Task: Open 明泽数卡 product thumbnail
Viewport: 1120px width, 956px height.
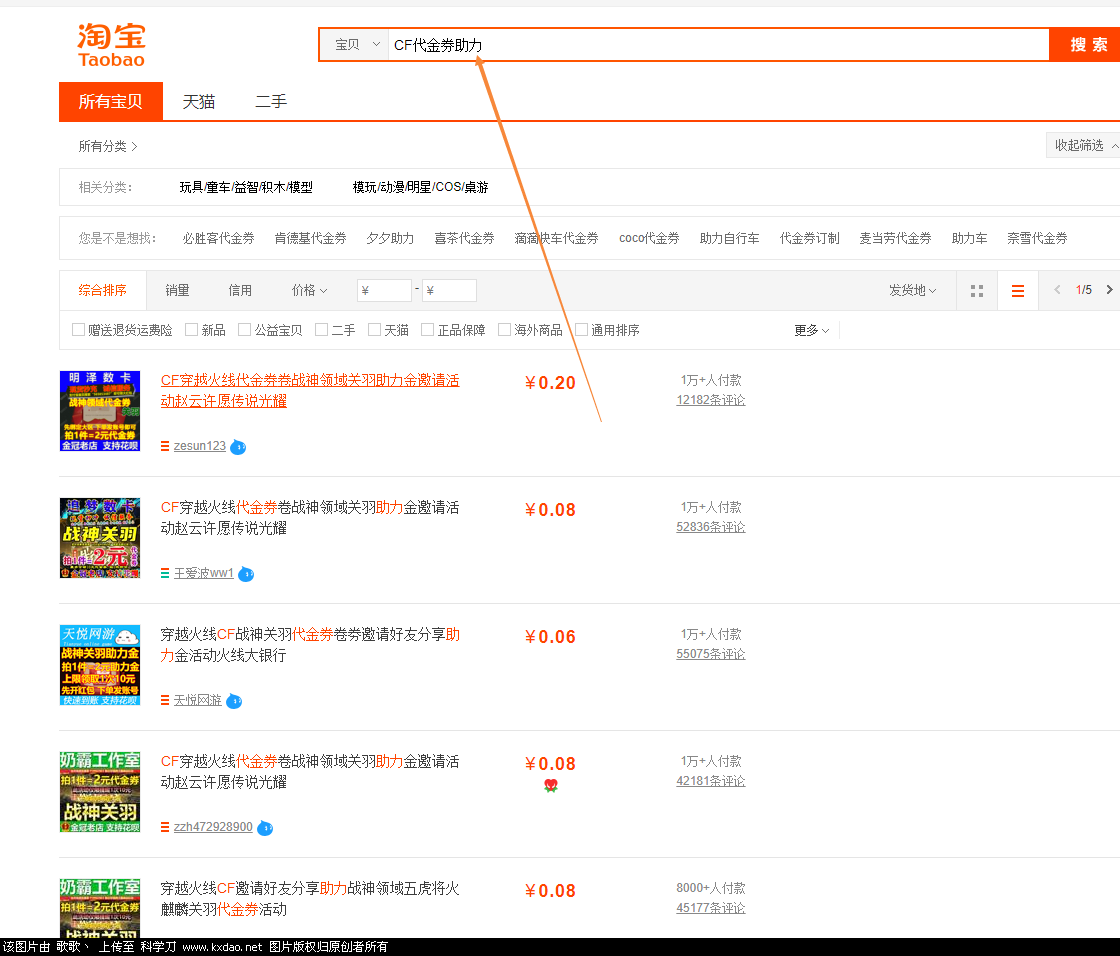Action: click(100, 411)
